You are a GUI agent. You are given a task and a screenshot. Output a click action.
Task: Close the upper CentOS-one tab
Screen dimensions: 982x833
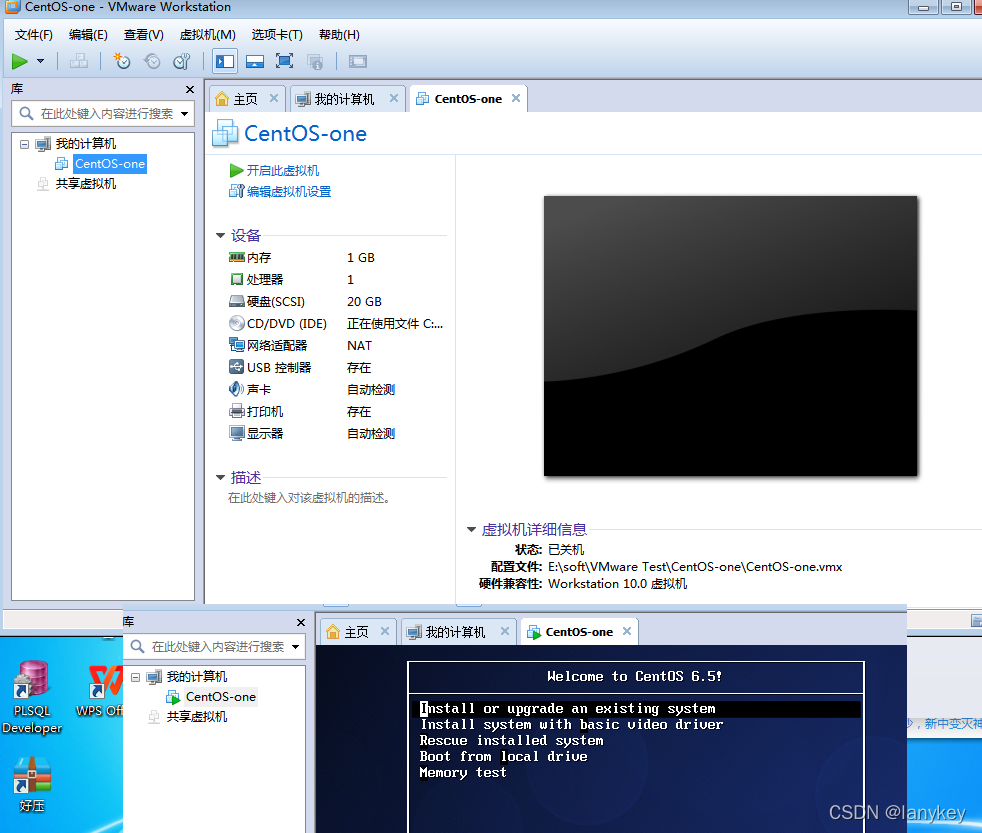(x=516, y=98)
